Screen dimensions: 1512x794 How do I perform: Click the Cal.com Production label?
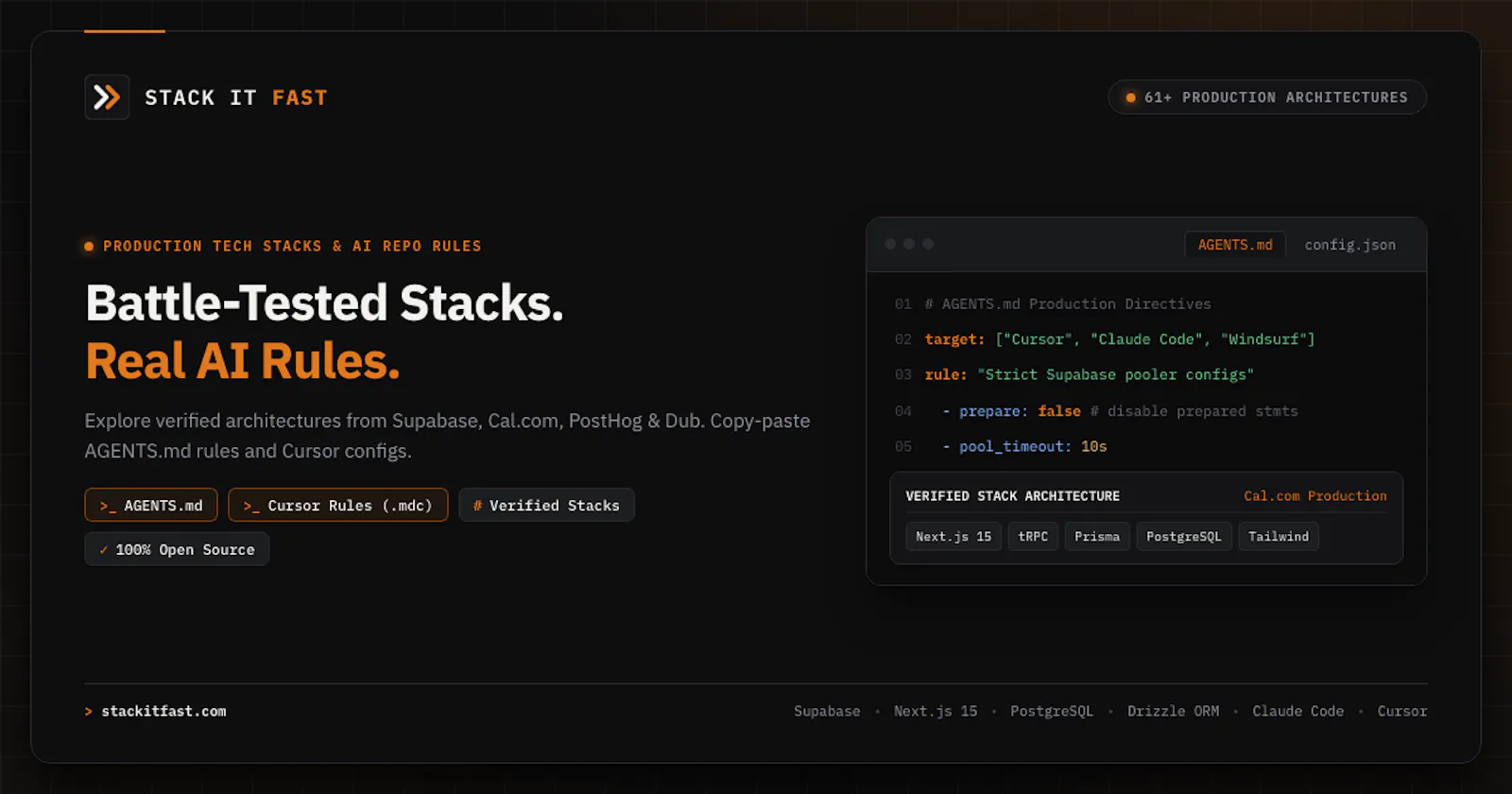tap(1314, 495)
